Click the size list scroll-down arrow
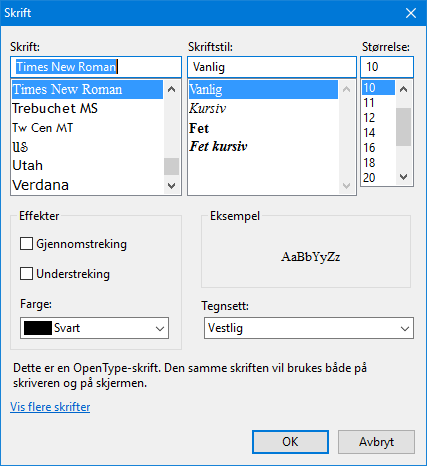The width and height of the screenshot is (427, 466). point(403,177)
